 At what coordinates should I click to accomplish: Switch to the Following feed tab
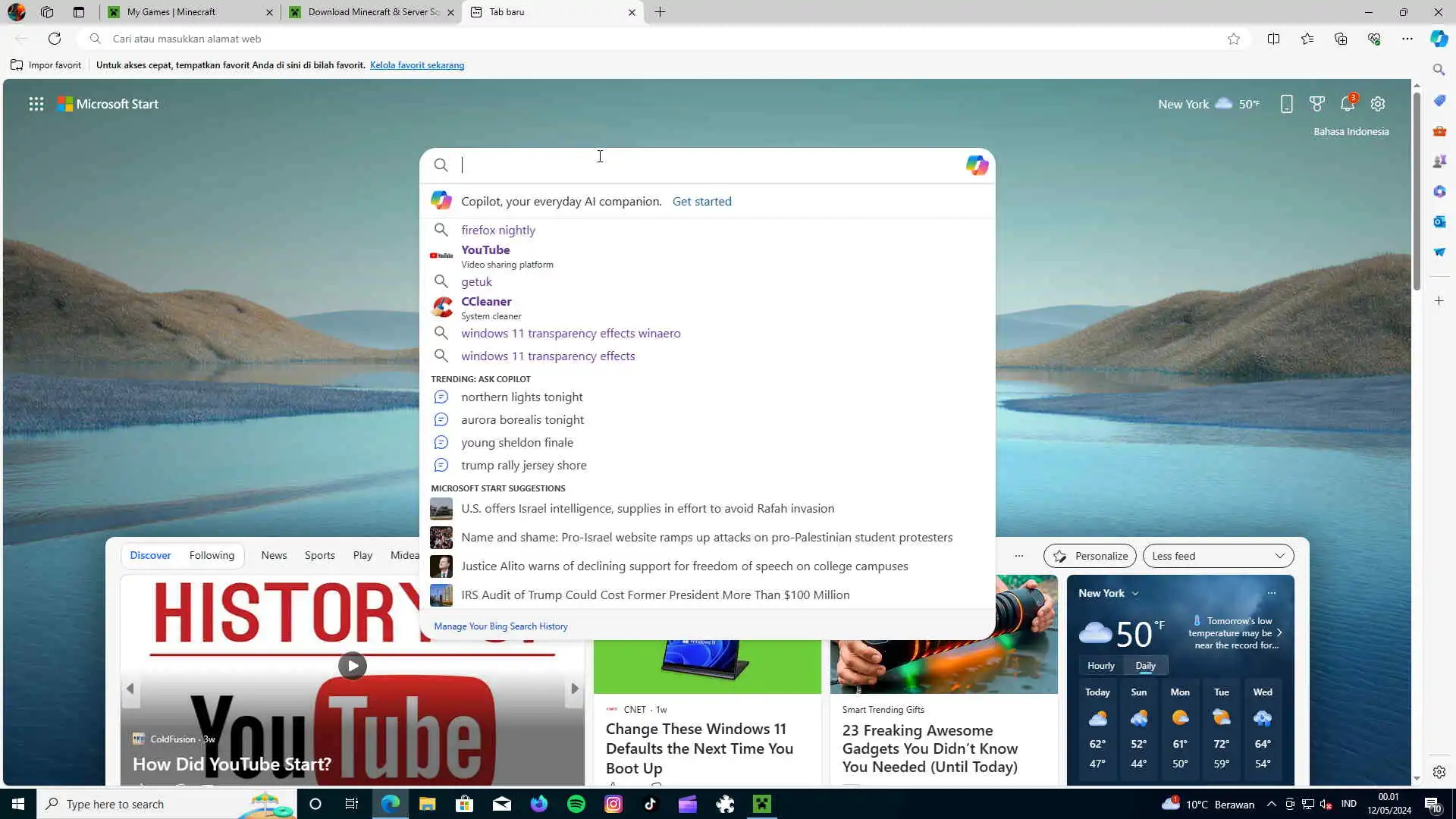click(x=212, y=556)
